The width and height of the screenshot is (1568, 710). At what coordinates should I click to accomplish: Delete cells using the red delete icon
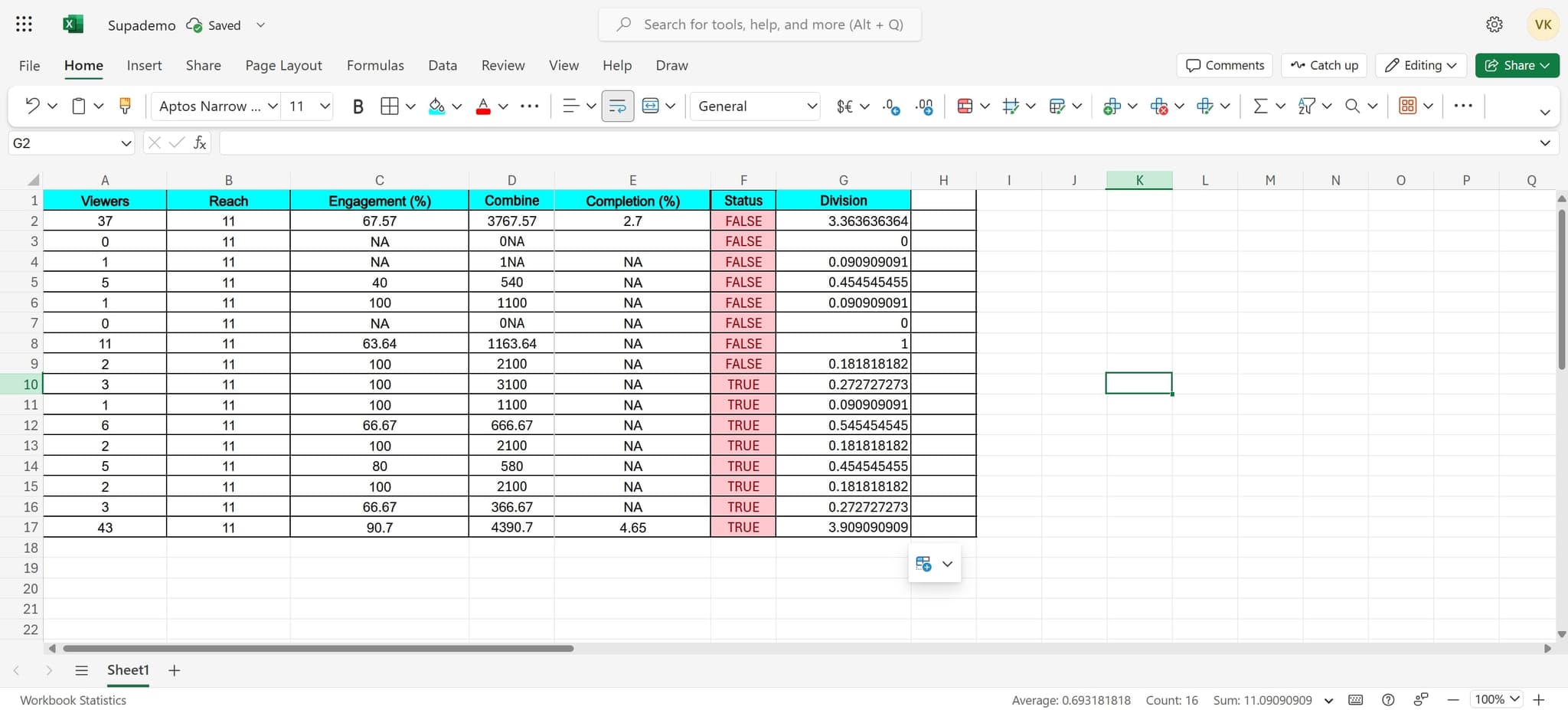point(1160,106)
